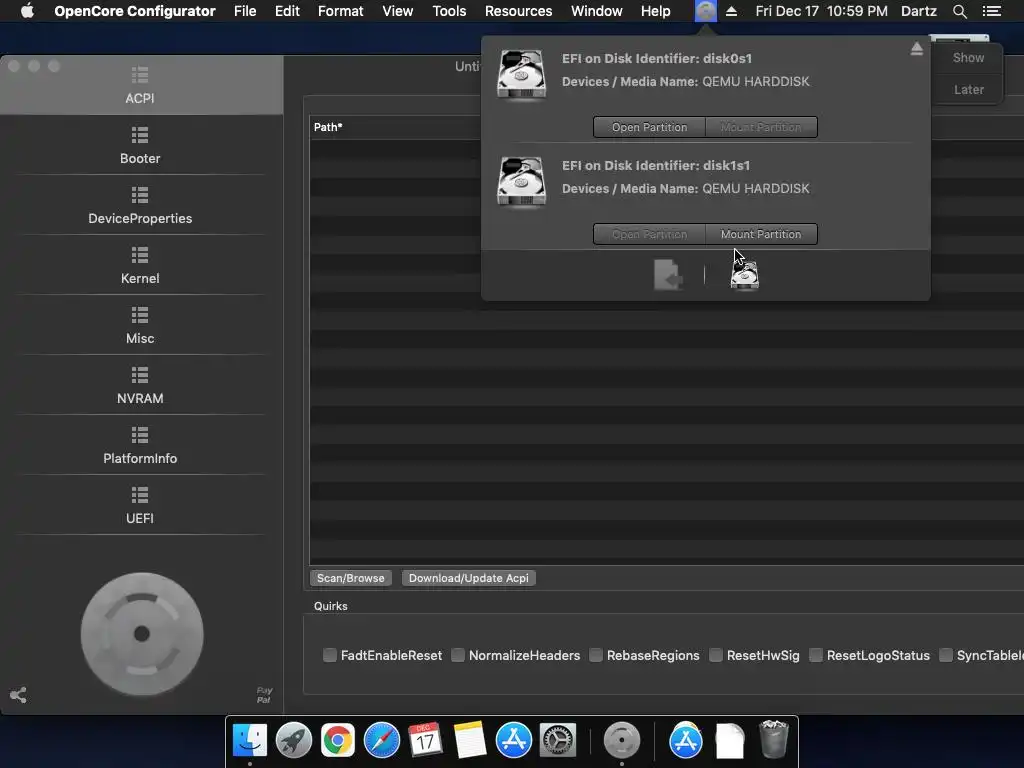Image resolution: width=1024 pixels, height=768 pixels.
Task: Open Calendar from the Dock
Action: pyautogui.click(x=426, y=740)
